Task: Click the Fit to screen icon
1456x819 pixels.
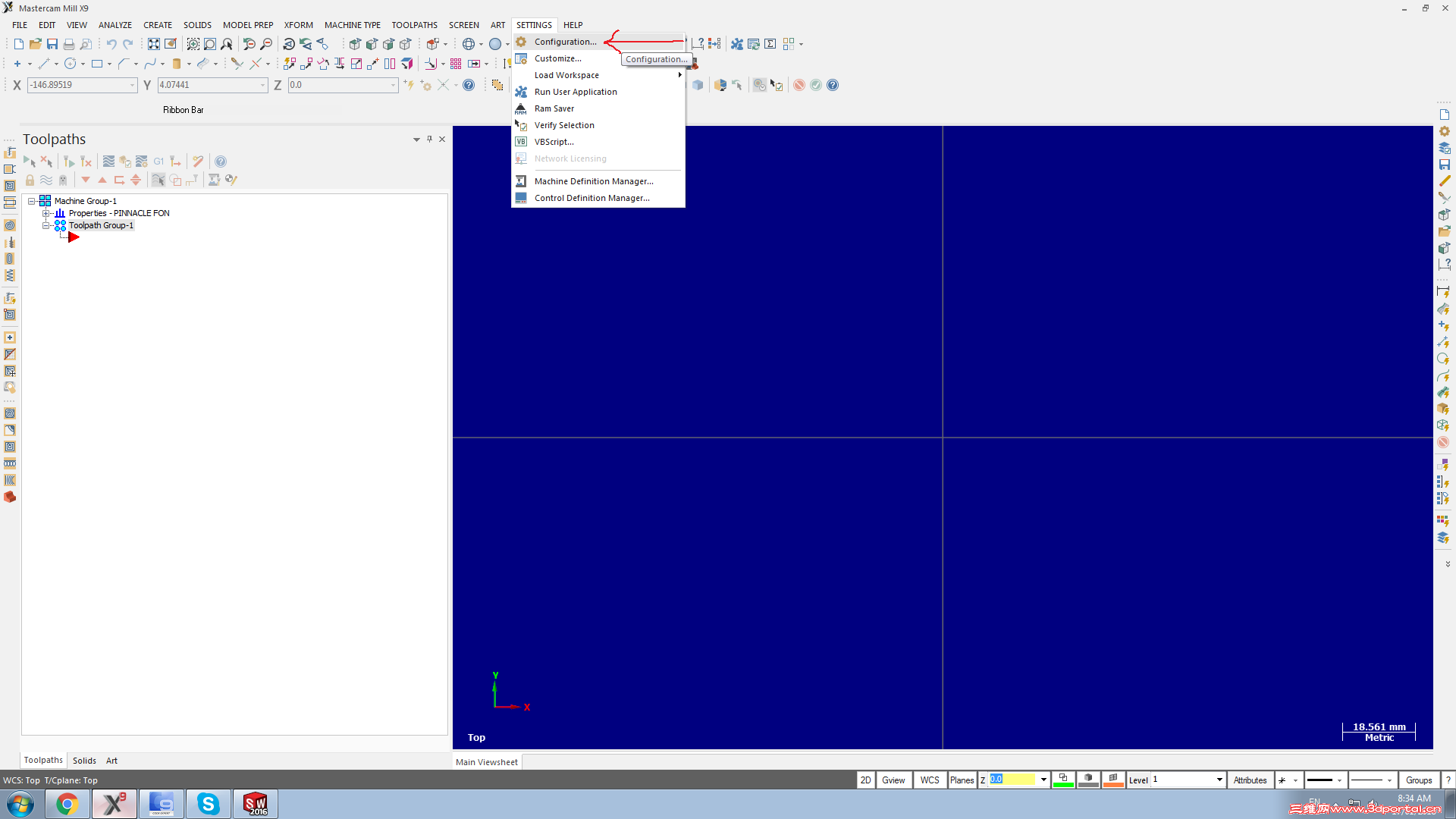Action: pos(154,44)
